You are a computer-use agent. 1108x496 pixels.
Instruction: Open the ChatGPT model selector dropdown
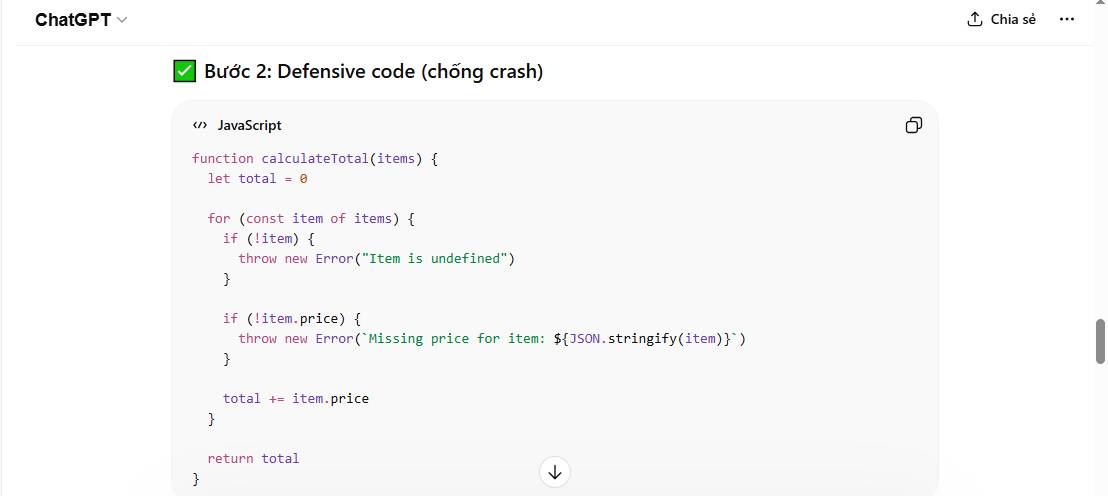point(81,20)
